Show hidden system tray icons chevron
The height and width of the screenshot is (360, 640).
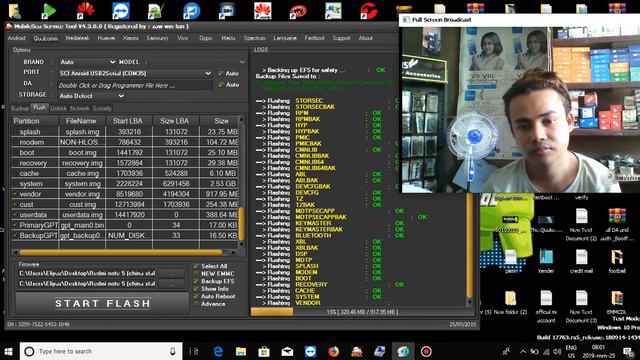click(x=523, y=351)
